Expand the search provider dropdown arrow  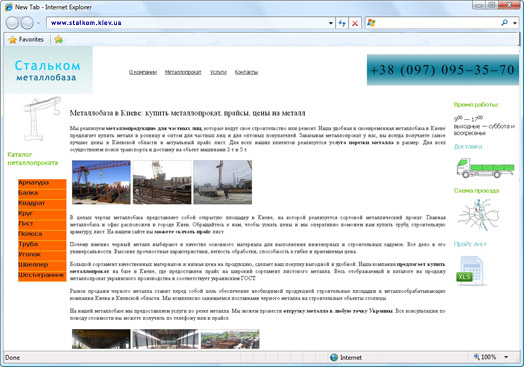pyautogui.click(x=515, y=23)
